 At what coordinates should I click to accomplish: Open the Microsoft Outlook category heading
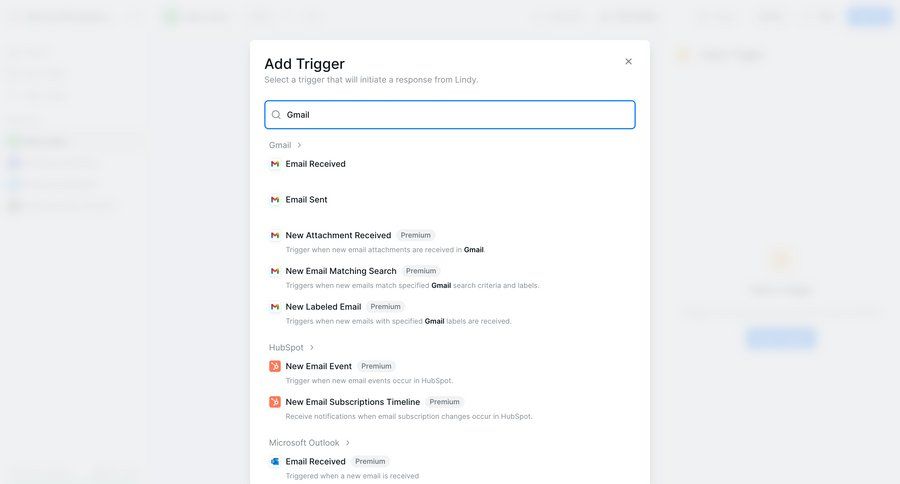point(304,443)
